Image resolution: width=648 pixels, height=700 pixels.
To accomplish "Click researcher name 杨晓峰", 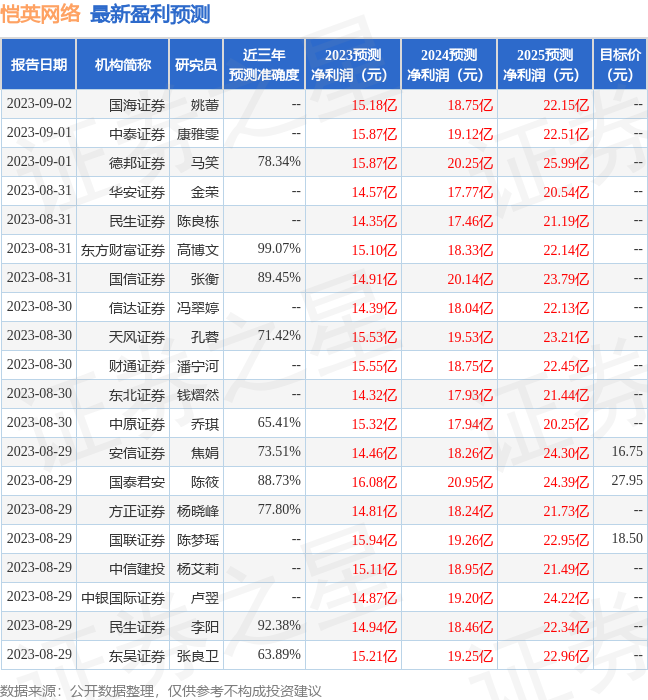I will pos(198,512).
